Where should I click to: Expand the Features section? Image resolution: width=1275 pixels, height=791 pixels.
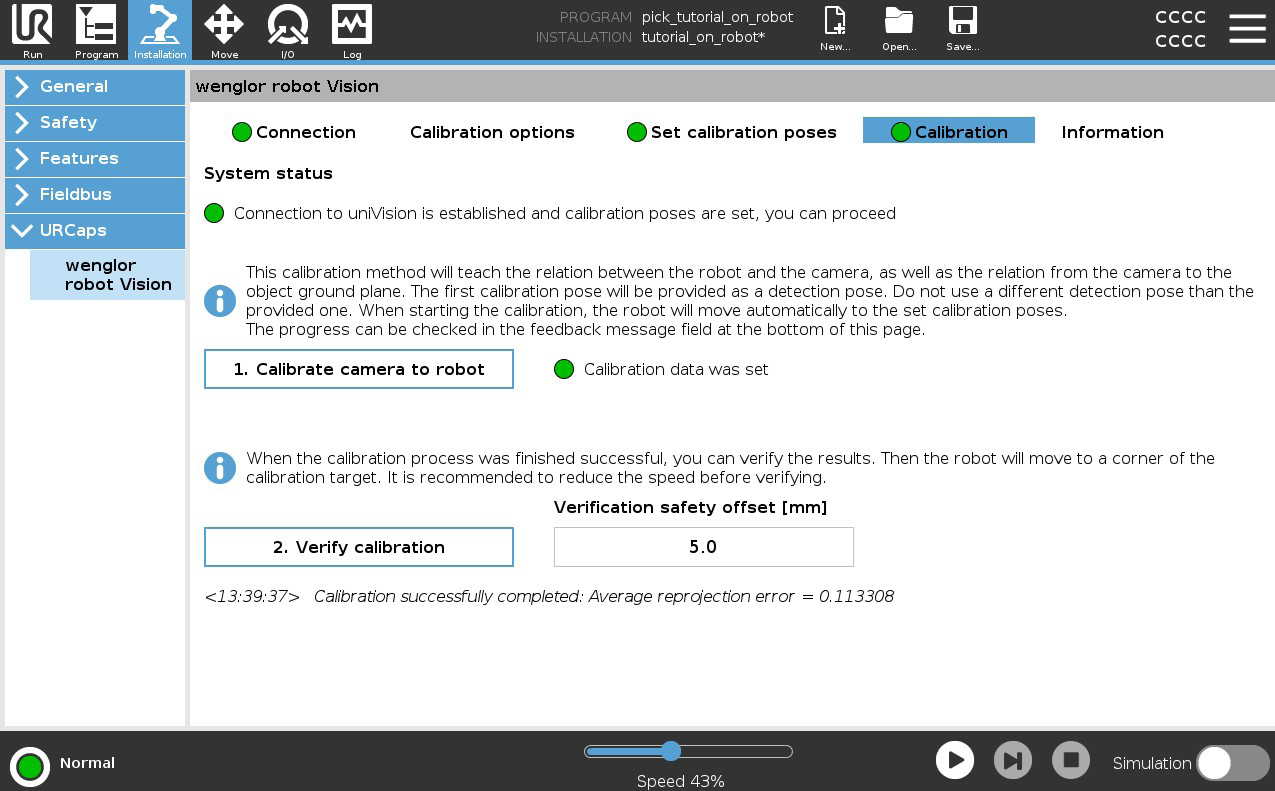click(x=95, y=159)
